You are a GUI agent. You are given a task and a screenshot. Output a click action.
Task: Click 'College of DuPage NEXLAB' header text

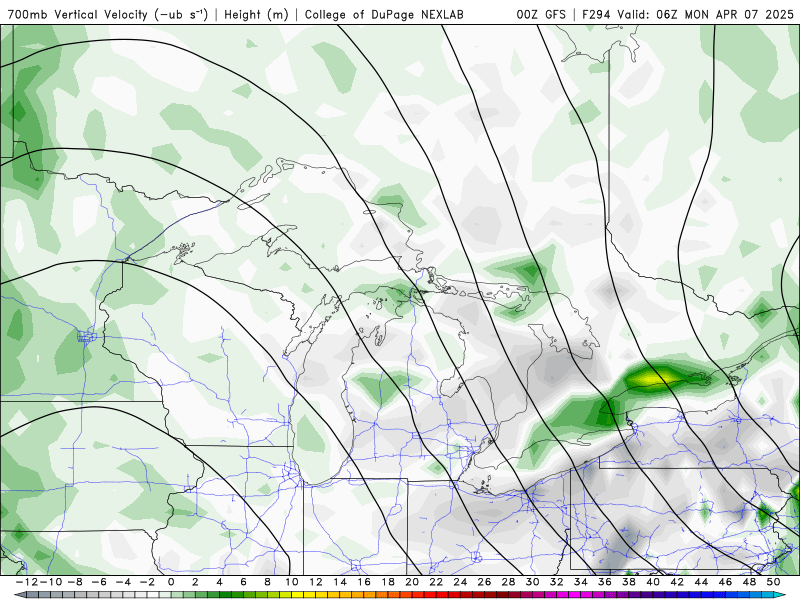click(384, 14)
